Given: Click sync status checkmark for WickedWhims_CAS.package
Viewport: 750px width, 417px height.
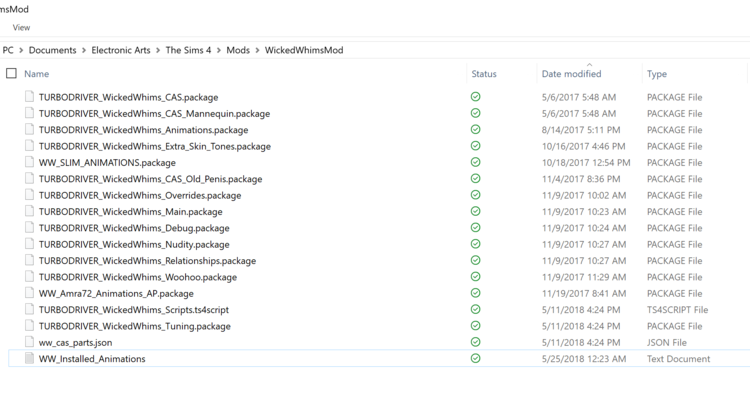Looking at the screenshot, I should click(x=475, y=97).
